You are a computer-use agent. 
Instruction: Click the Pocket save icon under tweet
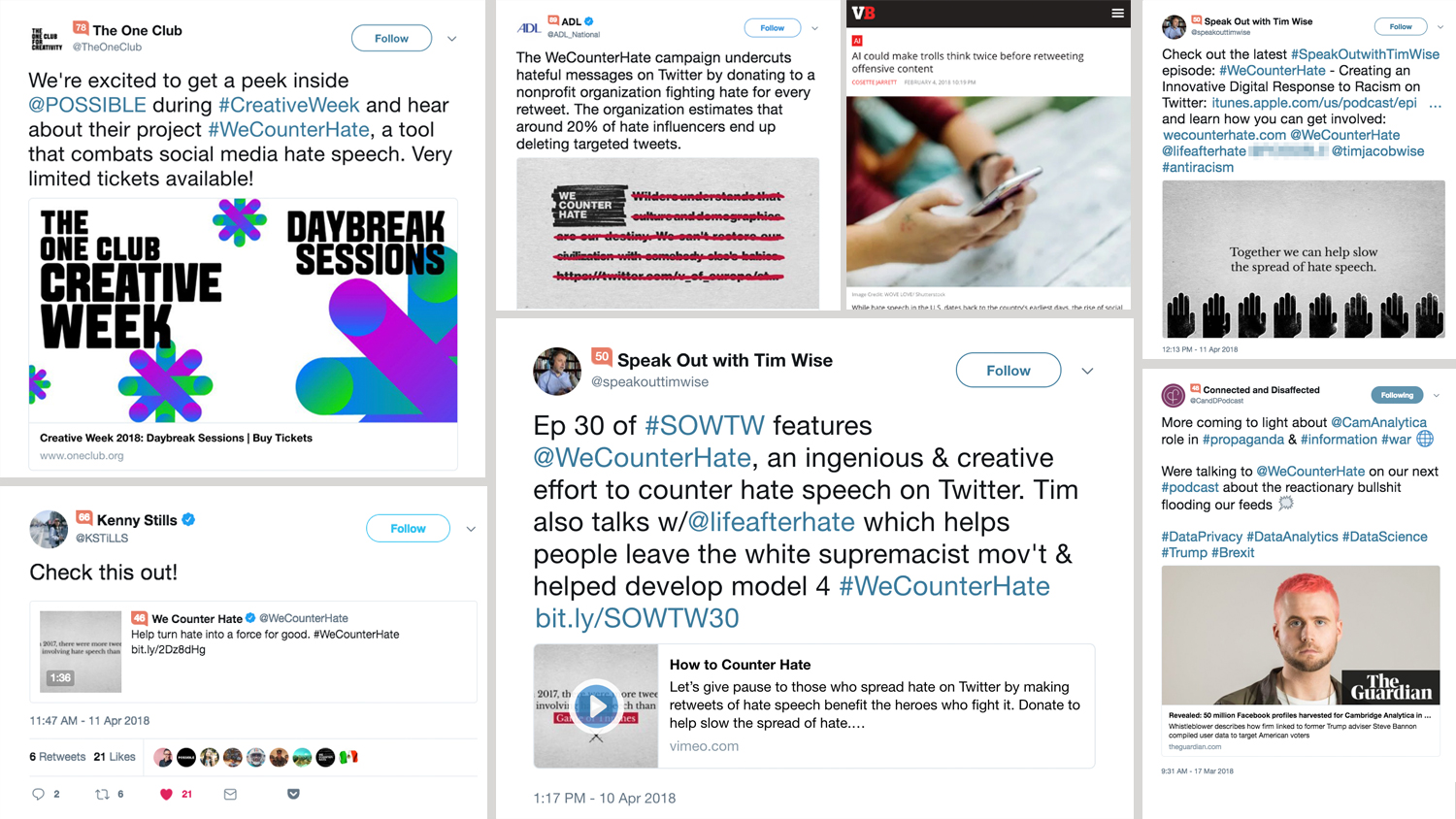coord(293,794)
